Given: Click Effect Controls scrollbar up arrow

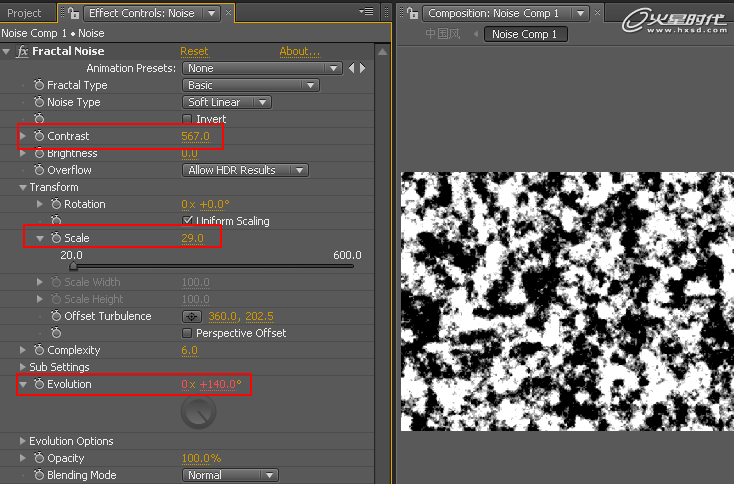Looking at the screenshot, I should point(382,51).
